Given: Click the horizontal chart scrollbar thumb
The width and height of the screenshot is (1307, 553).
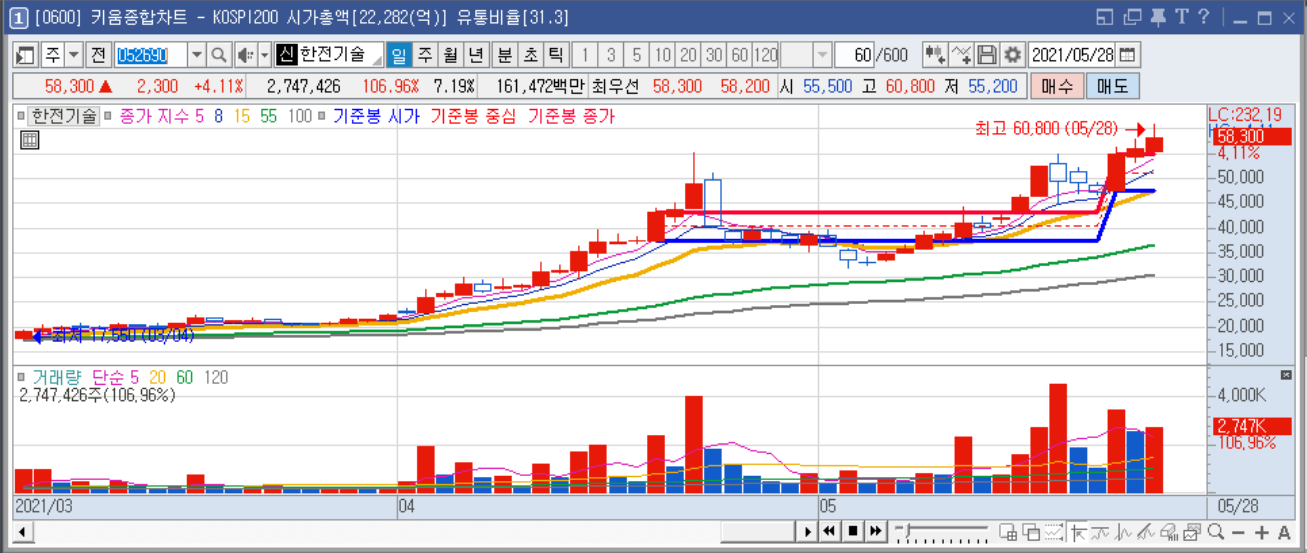Looking at the screenshot, I should [x=757, y=531].
